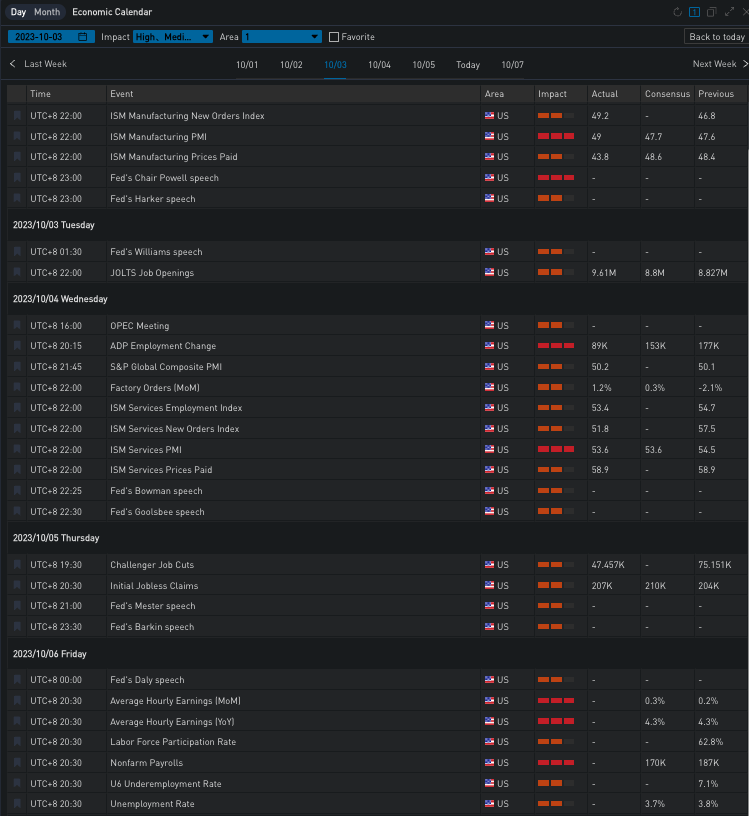This screenshot has height=816, width=749.
Task: Bookmark the ADP Employment Change event
Action: click(17, 346)
